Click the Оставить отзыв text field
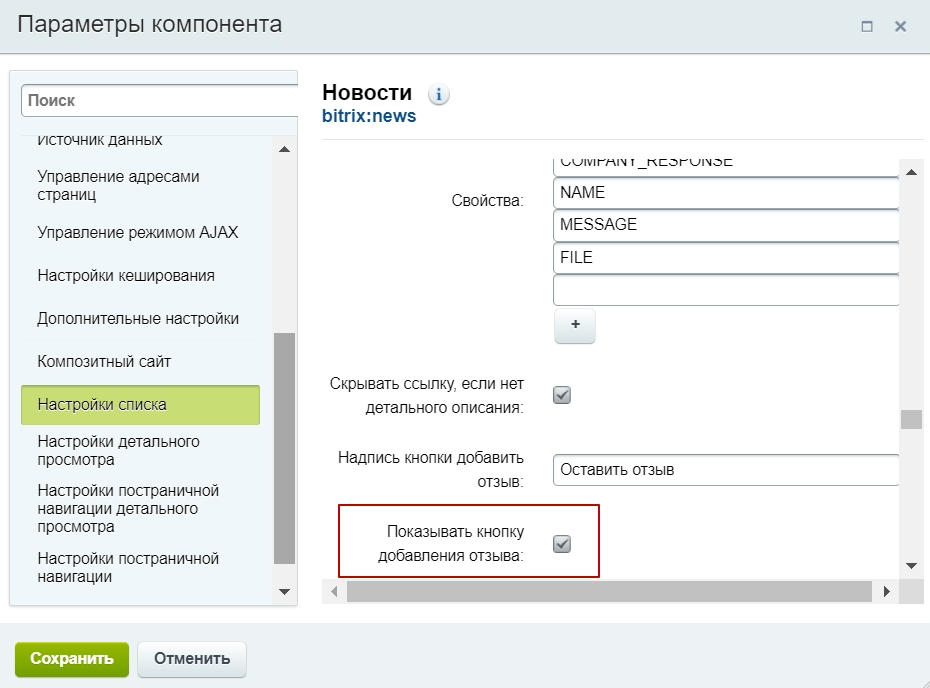This screenshot has height=688, width=930. [x=725, y=469]
